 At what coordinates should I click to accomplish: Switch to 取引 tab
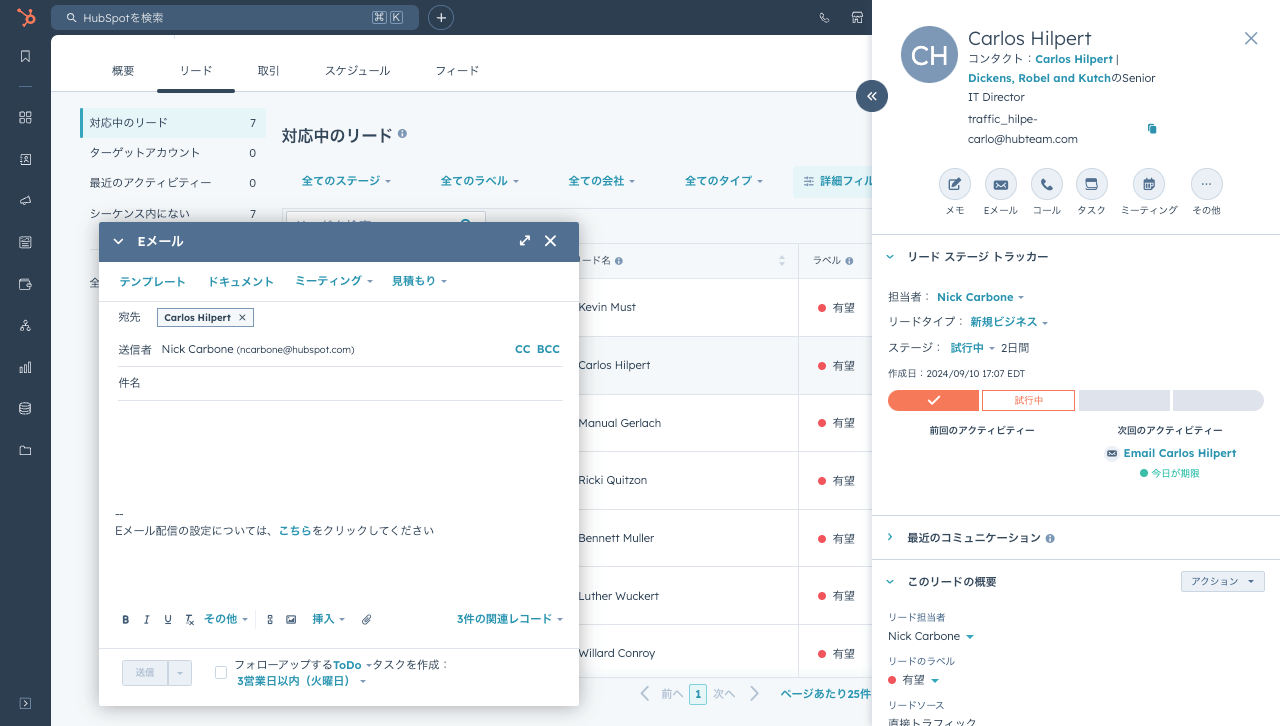[x=269, y=71]
